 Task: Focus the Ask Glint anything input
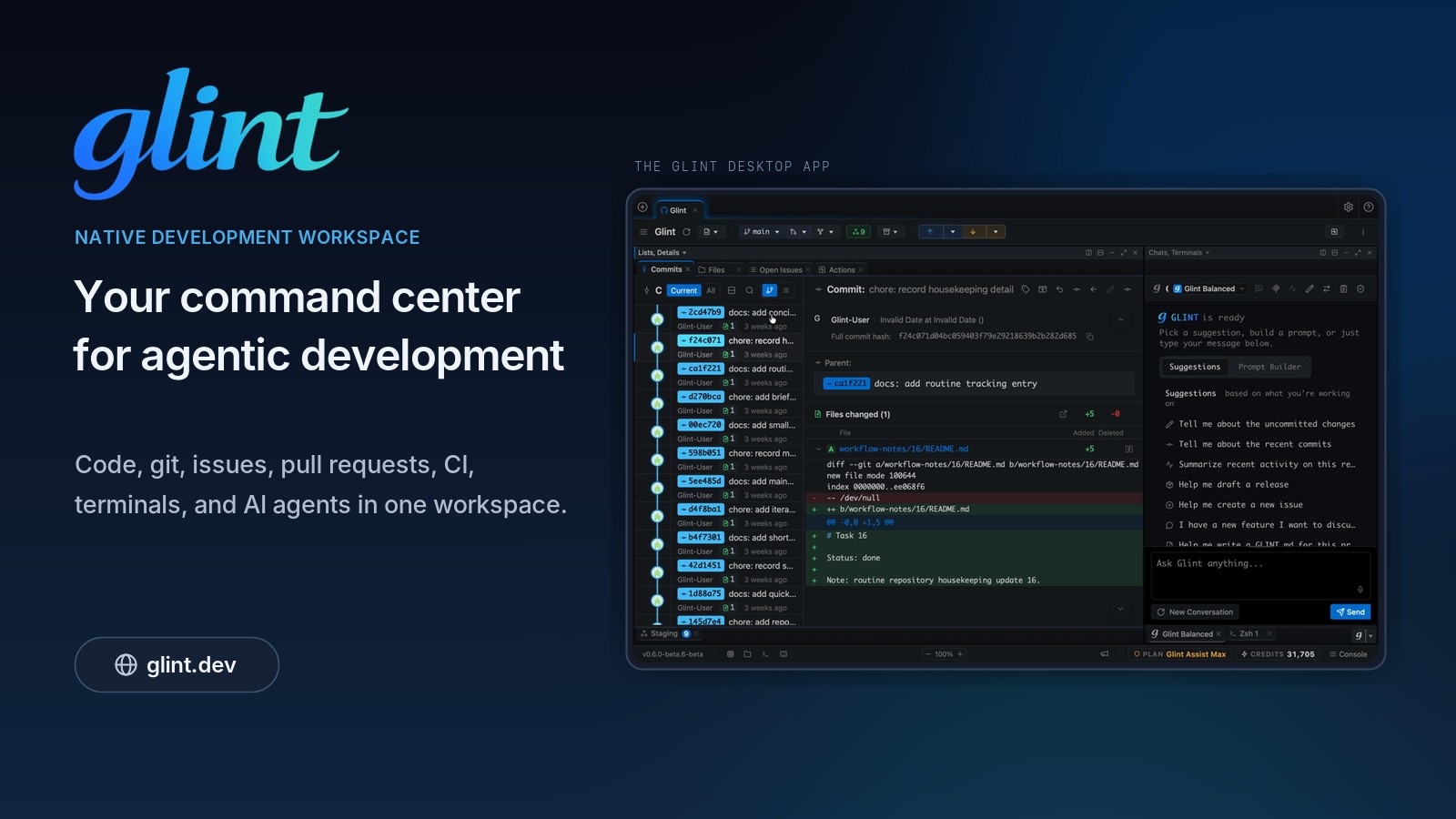pos(1260,575)
